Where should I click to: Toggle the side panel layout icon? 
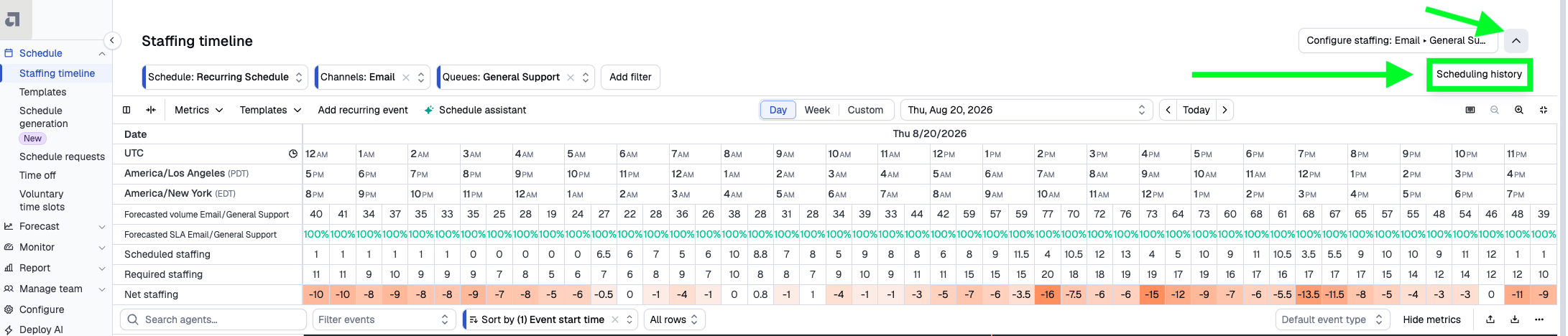tap(126, 110)
